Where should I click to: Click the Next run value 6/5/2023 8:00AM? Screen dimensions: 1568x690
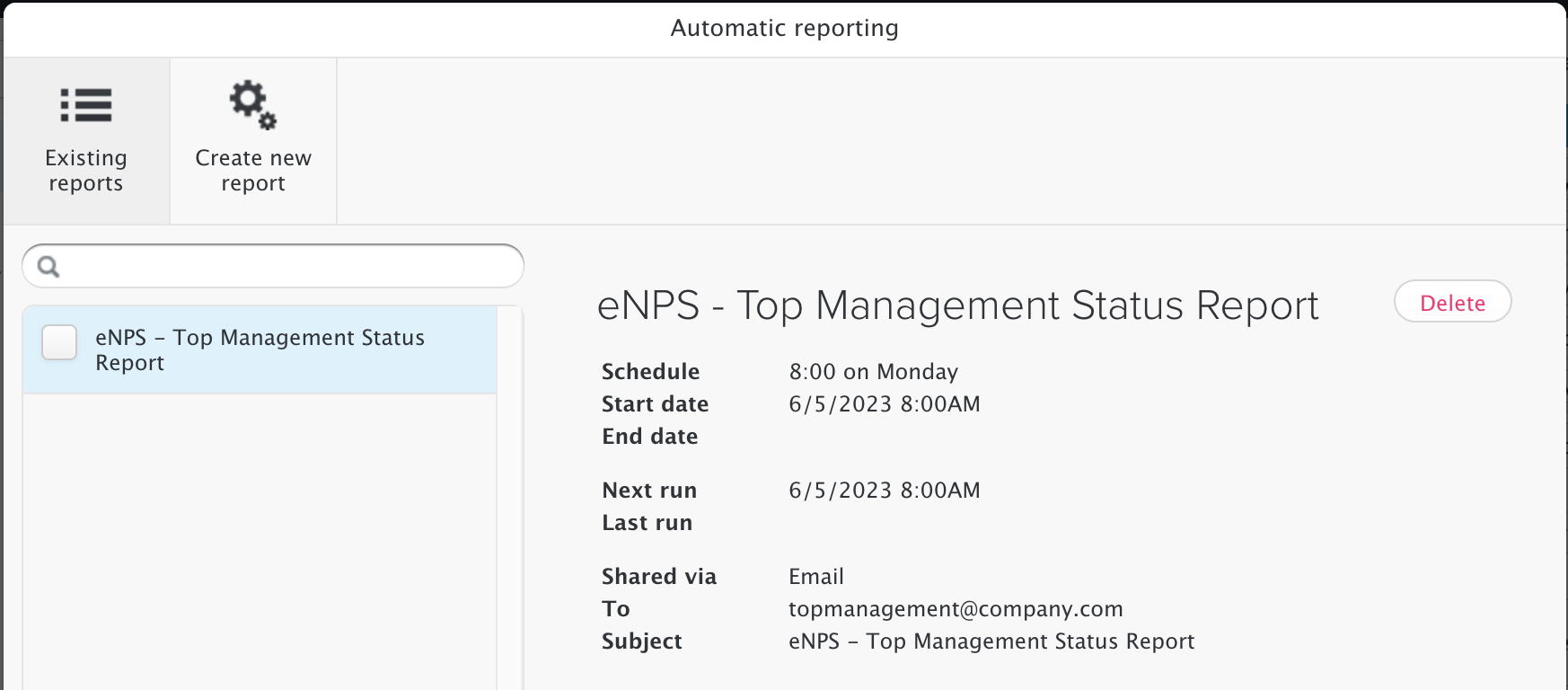coord(884,491)
